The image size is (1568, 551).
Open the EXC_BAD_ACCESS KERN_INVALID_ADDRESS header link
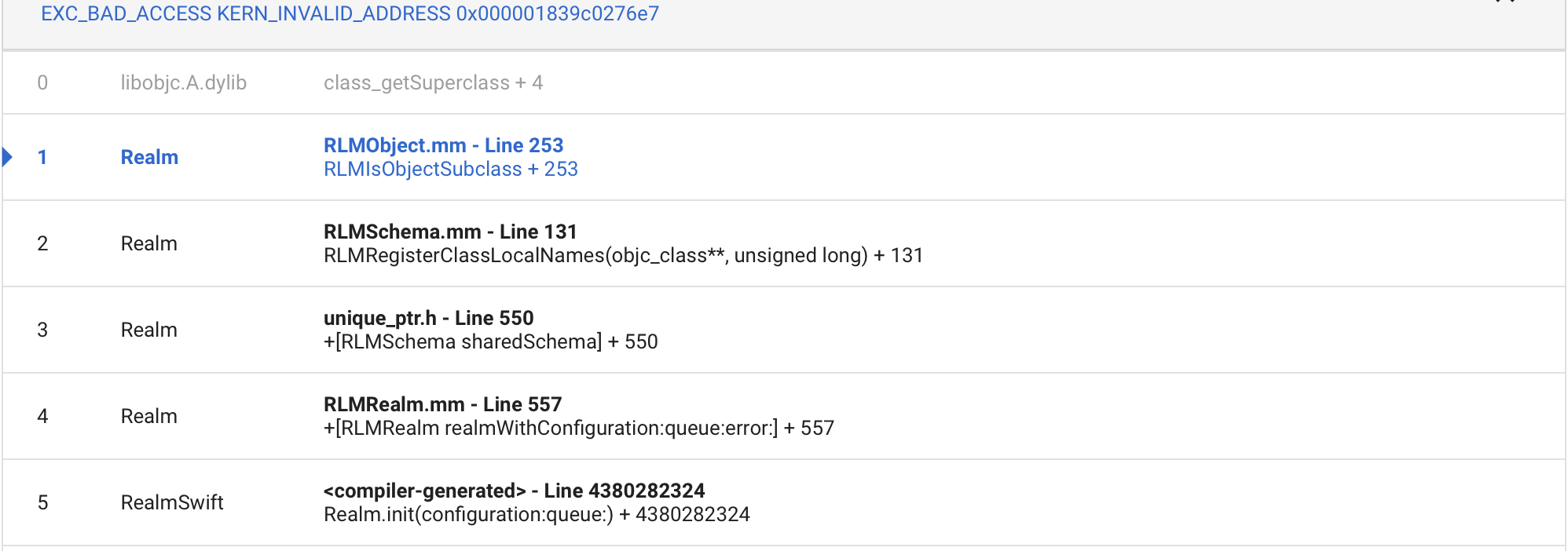coord(350,14)
